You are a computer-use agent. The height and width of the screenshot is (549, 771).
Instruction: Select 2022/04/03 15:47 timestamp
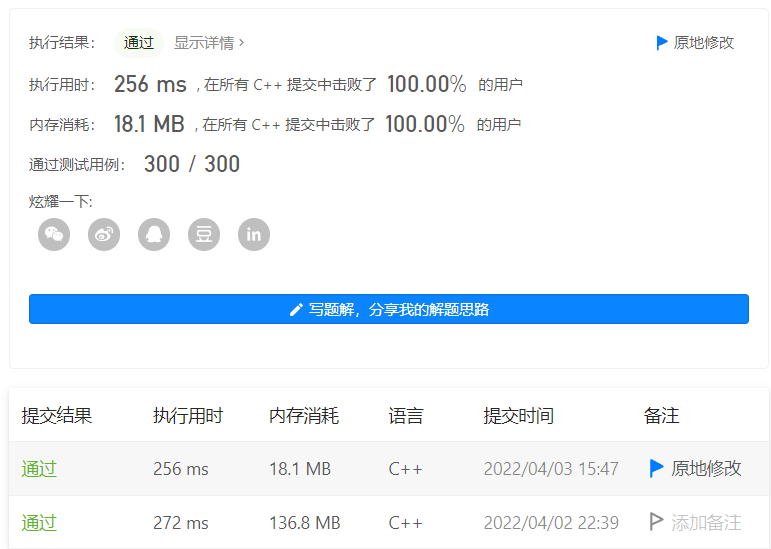click(551, 469)
